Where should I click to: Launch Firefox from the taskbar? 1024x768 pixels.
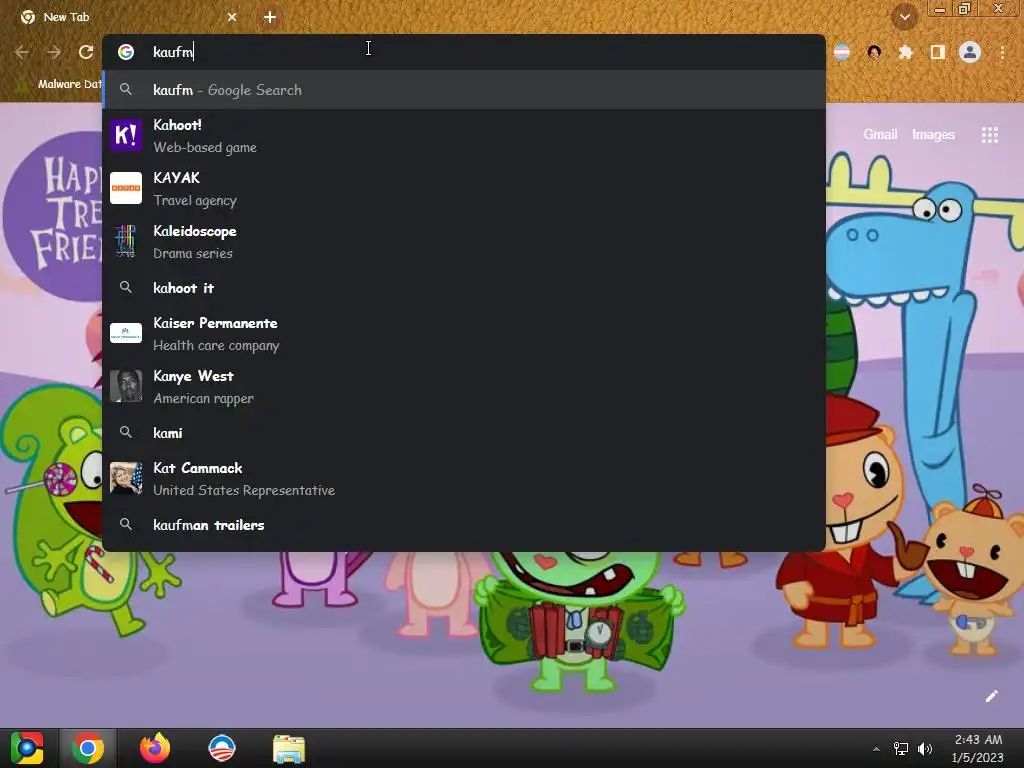point(155,748)
